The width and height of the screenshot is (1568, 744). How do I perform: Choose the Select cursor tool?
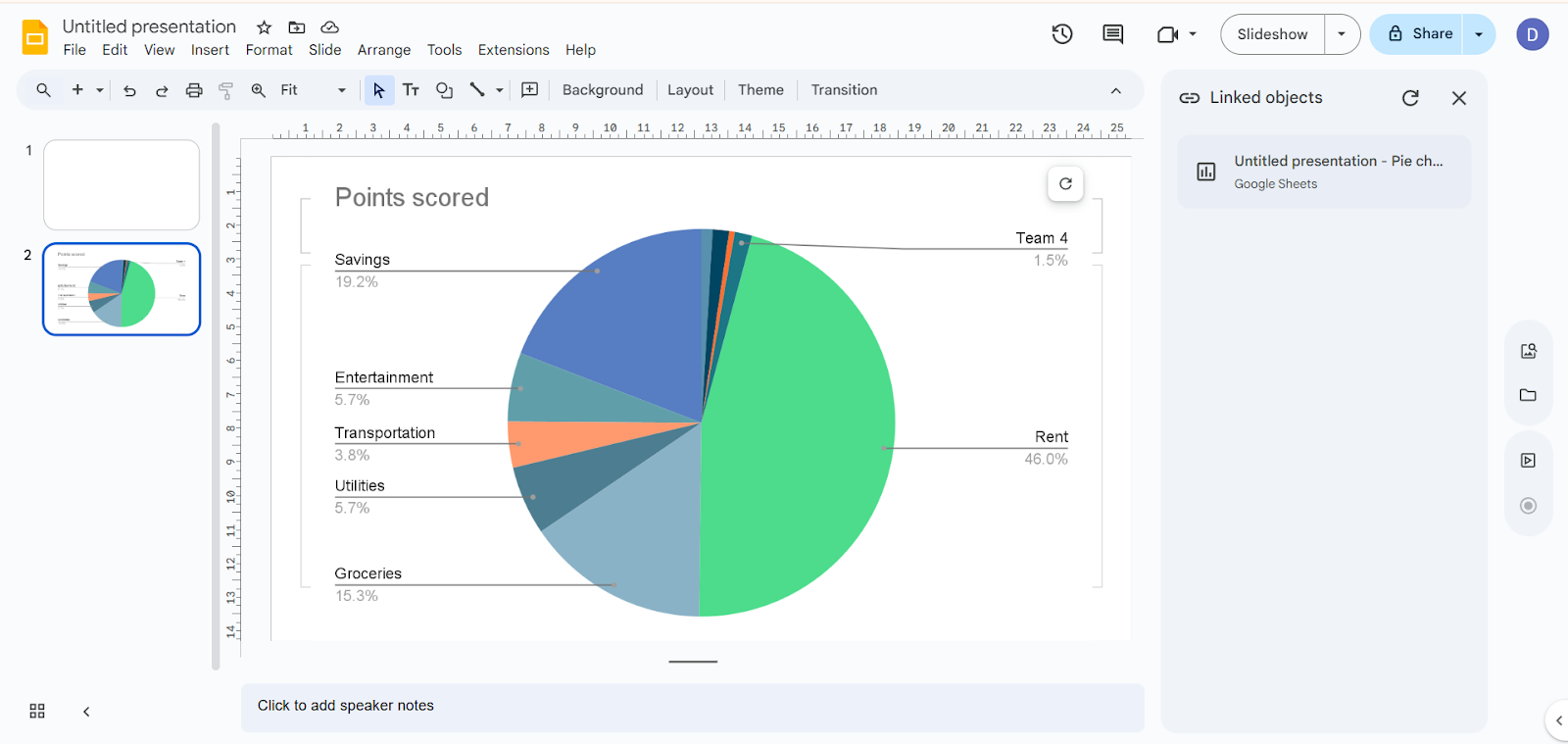pos(379,90)
